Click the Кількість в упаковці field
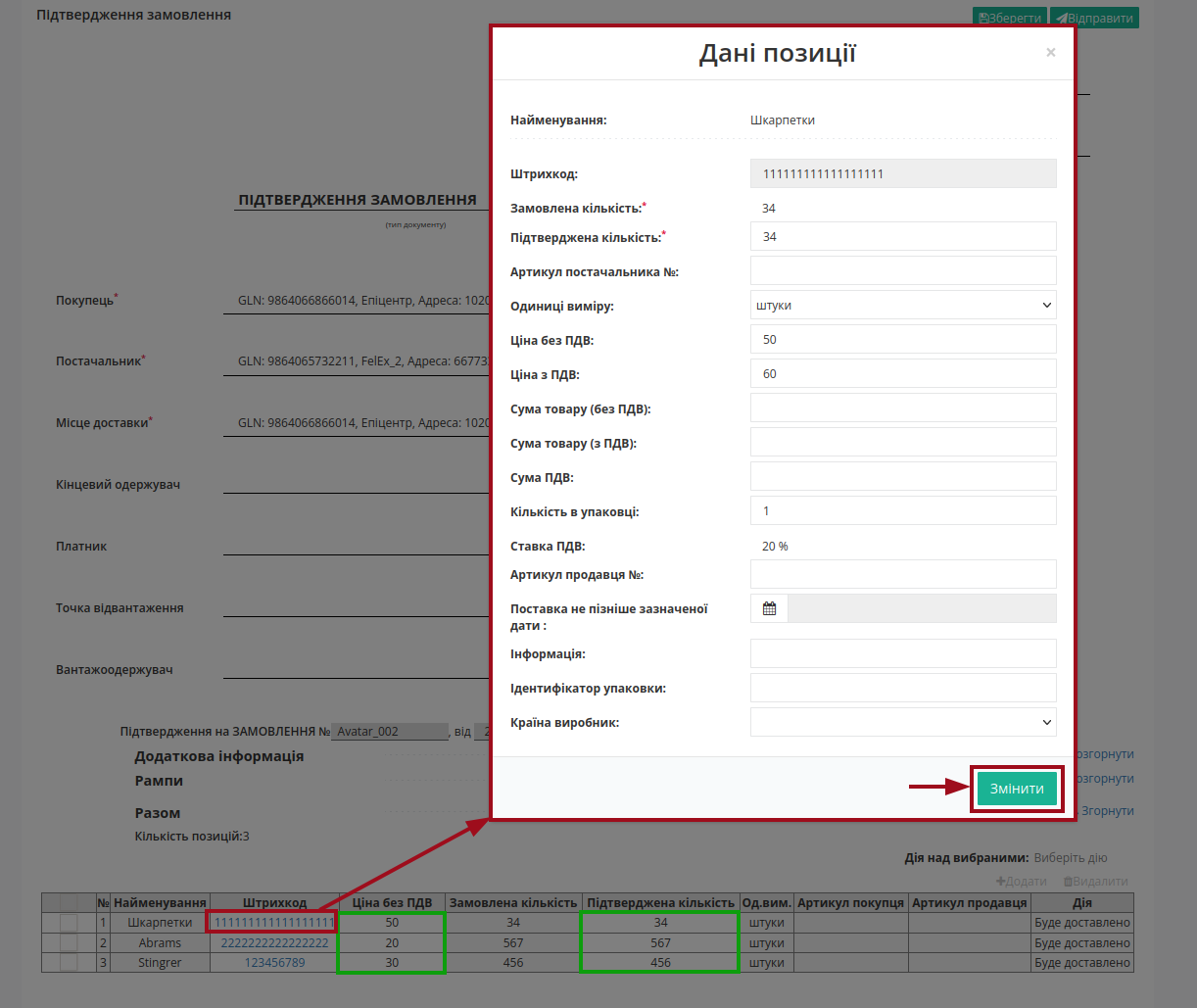The height and width of the screenshot is (1008, 1197). (903, 510)
